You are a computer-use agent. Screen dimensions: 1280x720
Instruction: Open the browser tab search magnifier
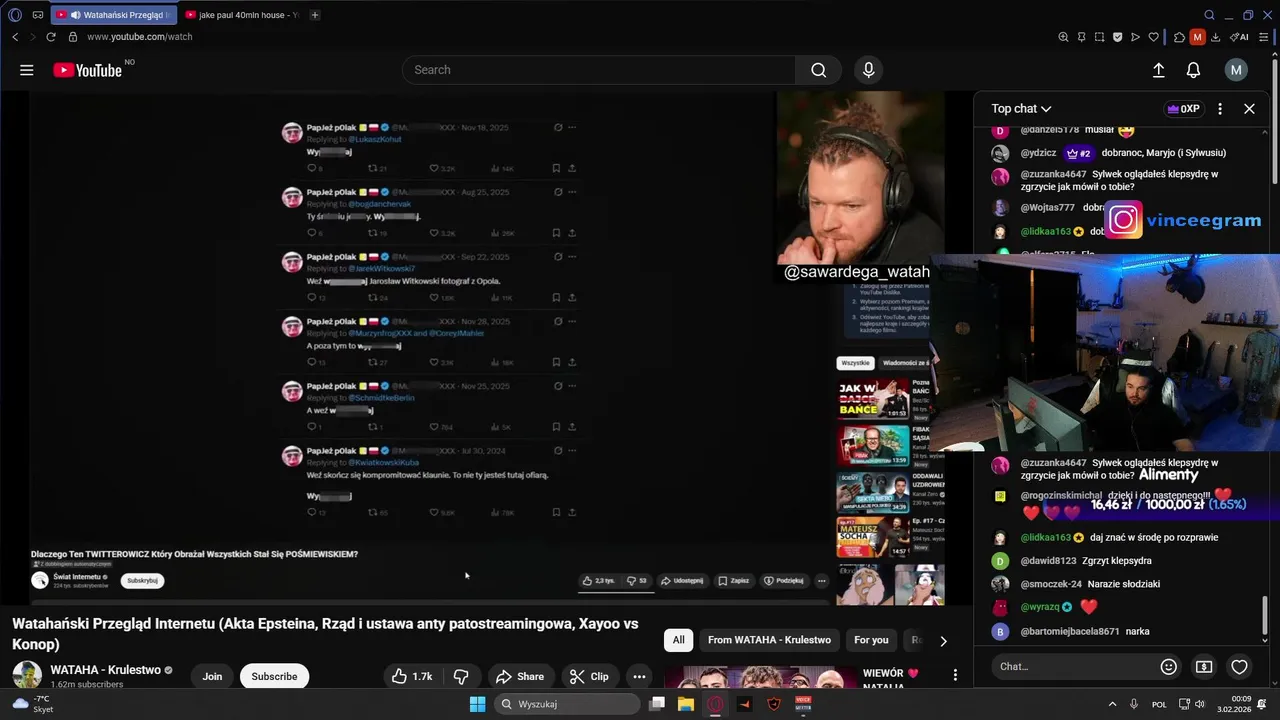(x=1209, y=15)
